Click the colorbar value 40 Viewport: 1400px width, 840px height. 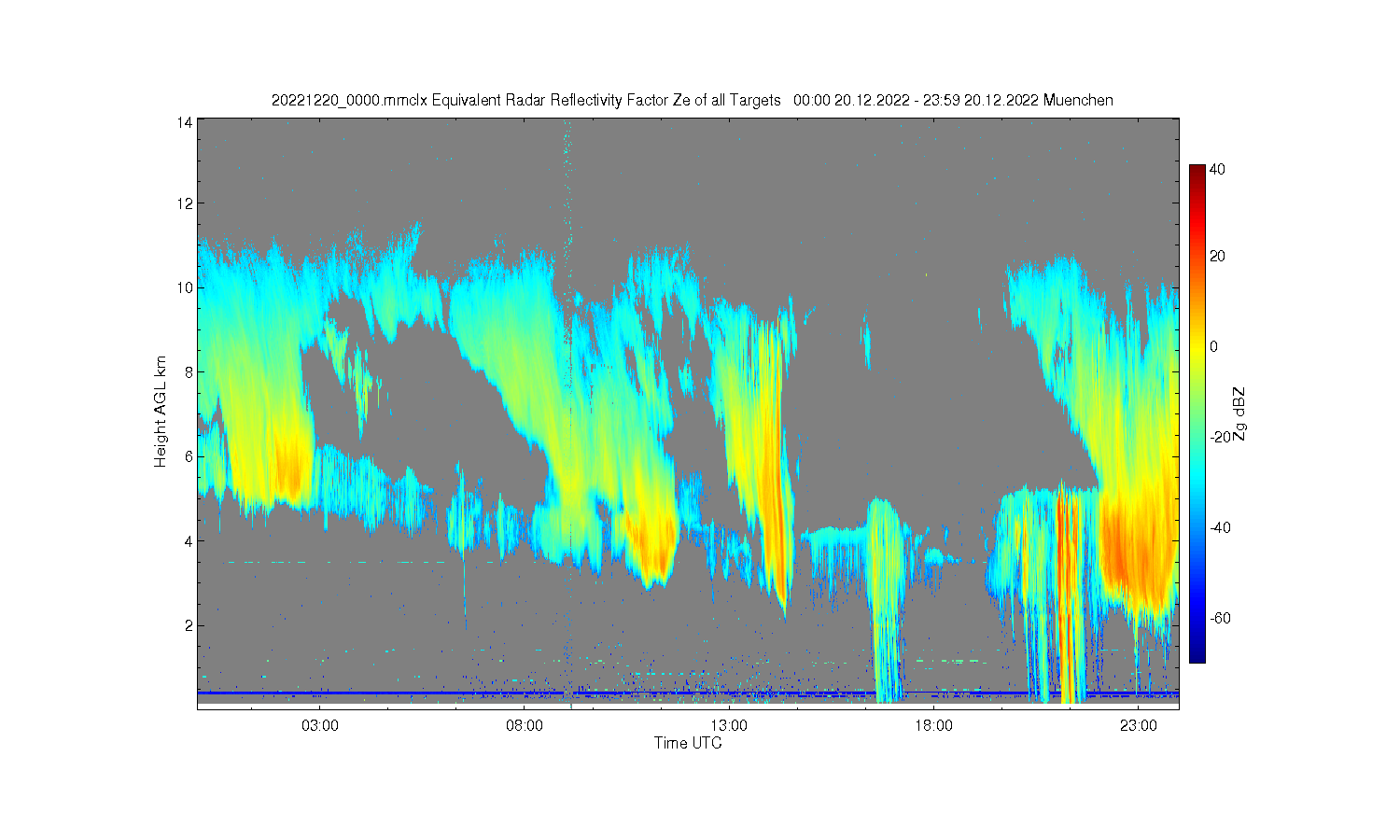tap(1217, 170)
